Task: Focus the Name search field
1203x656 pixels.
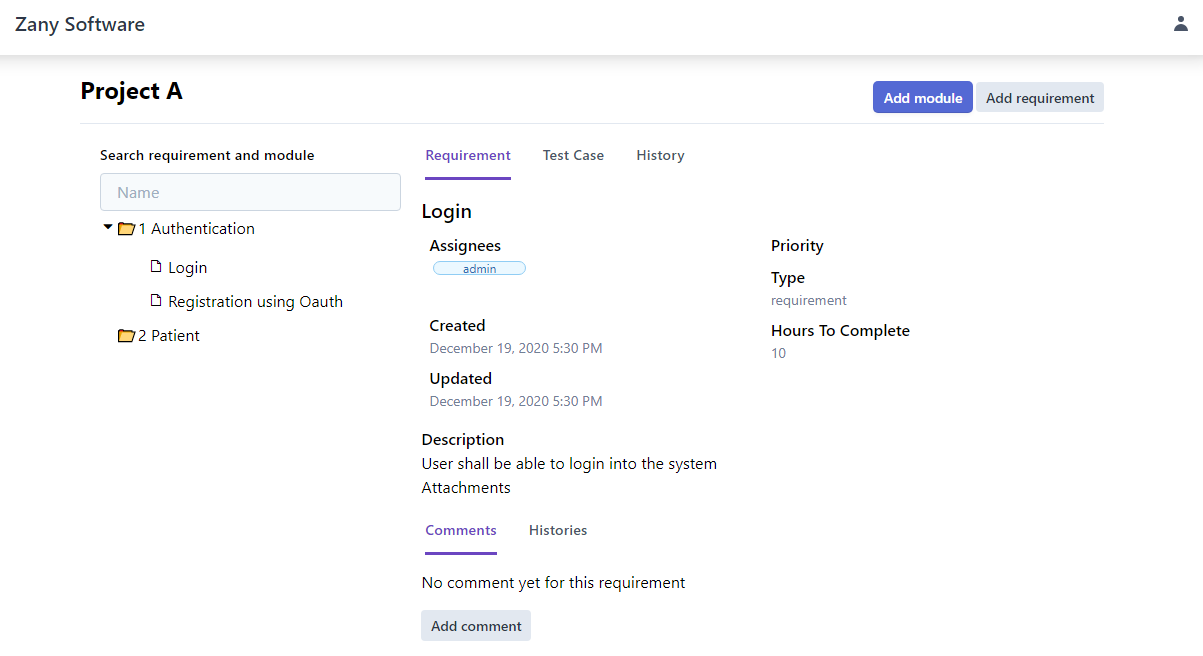Action: 250,192
